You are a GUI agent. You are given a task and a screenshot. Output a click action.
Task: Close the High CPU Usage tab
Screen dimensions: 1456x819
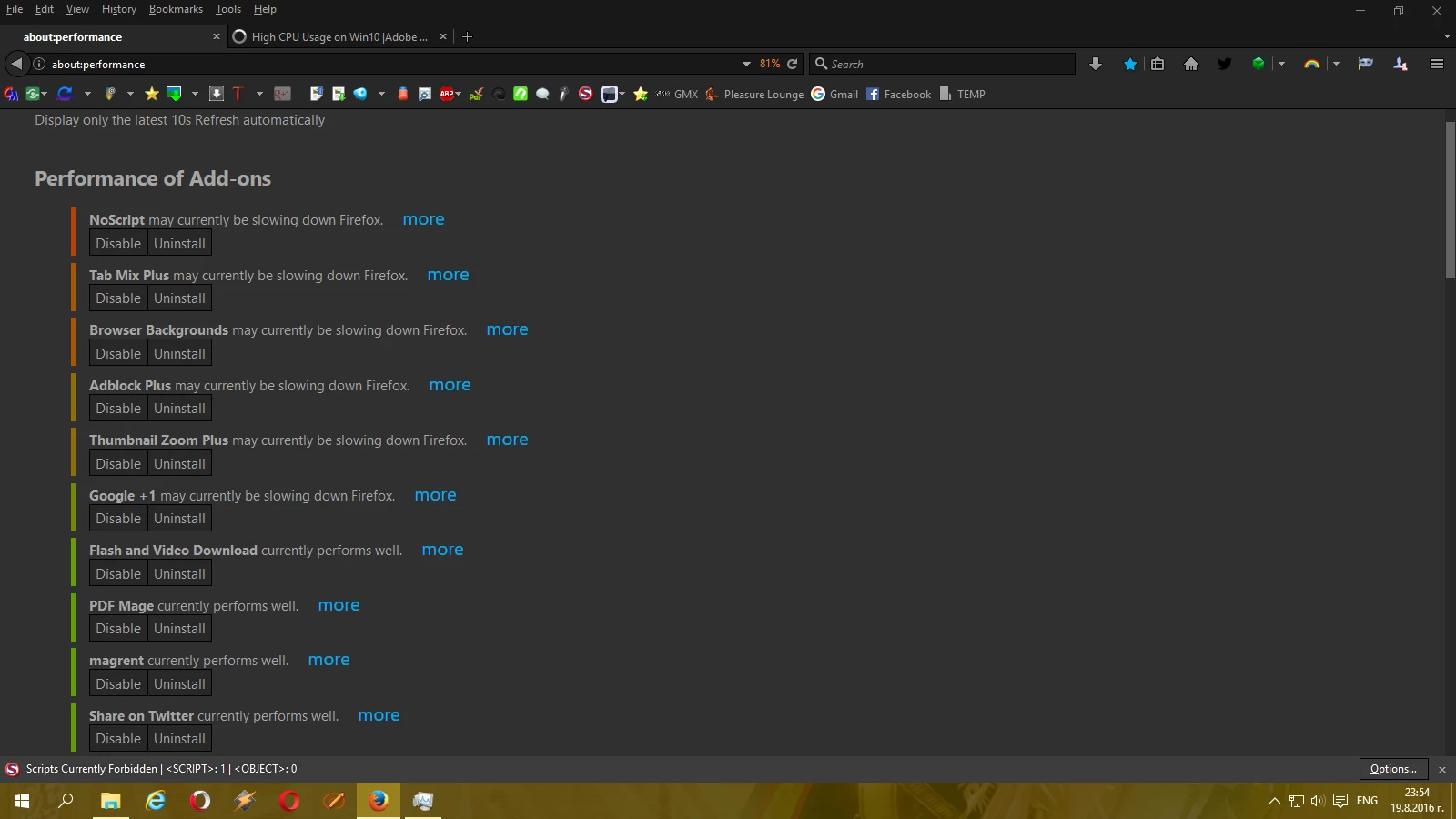[443, 36]
